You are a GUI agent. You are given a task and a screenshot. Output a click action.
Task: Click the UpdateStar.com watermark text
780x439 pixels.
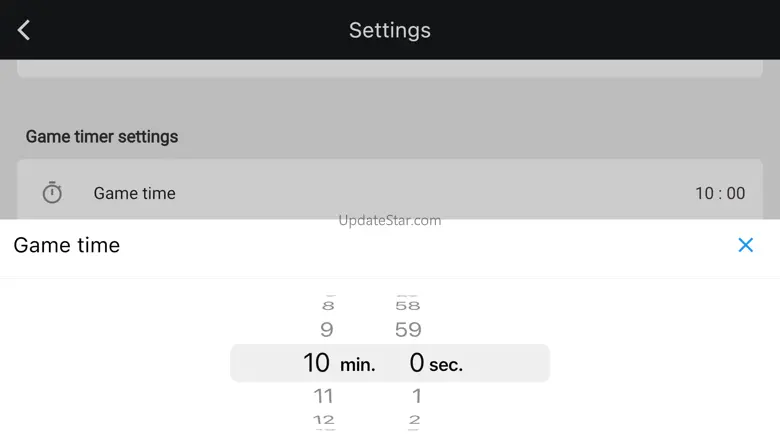(390, 220)
